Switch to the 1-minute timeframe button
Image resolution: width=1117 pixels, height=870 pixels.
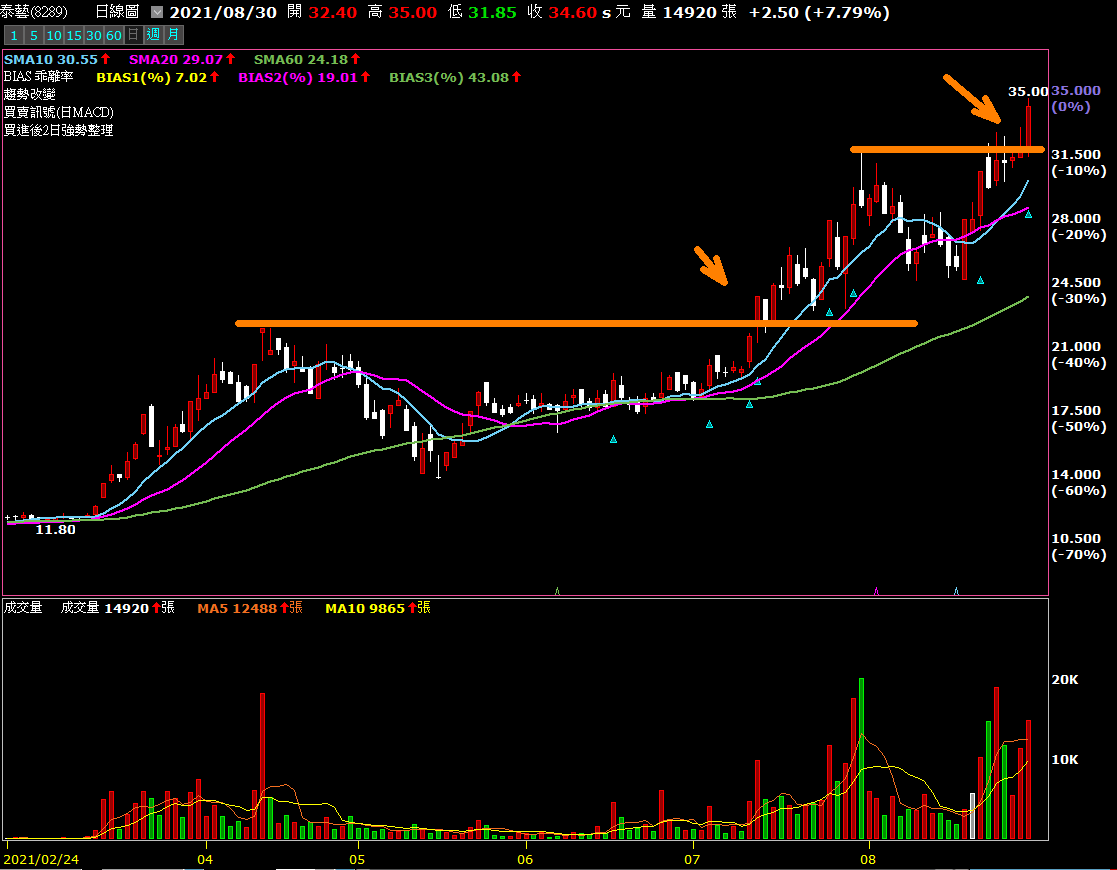pos(13,35)
